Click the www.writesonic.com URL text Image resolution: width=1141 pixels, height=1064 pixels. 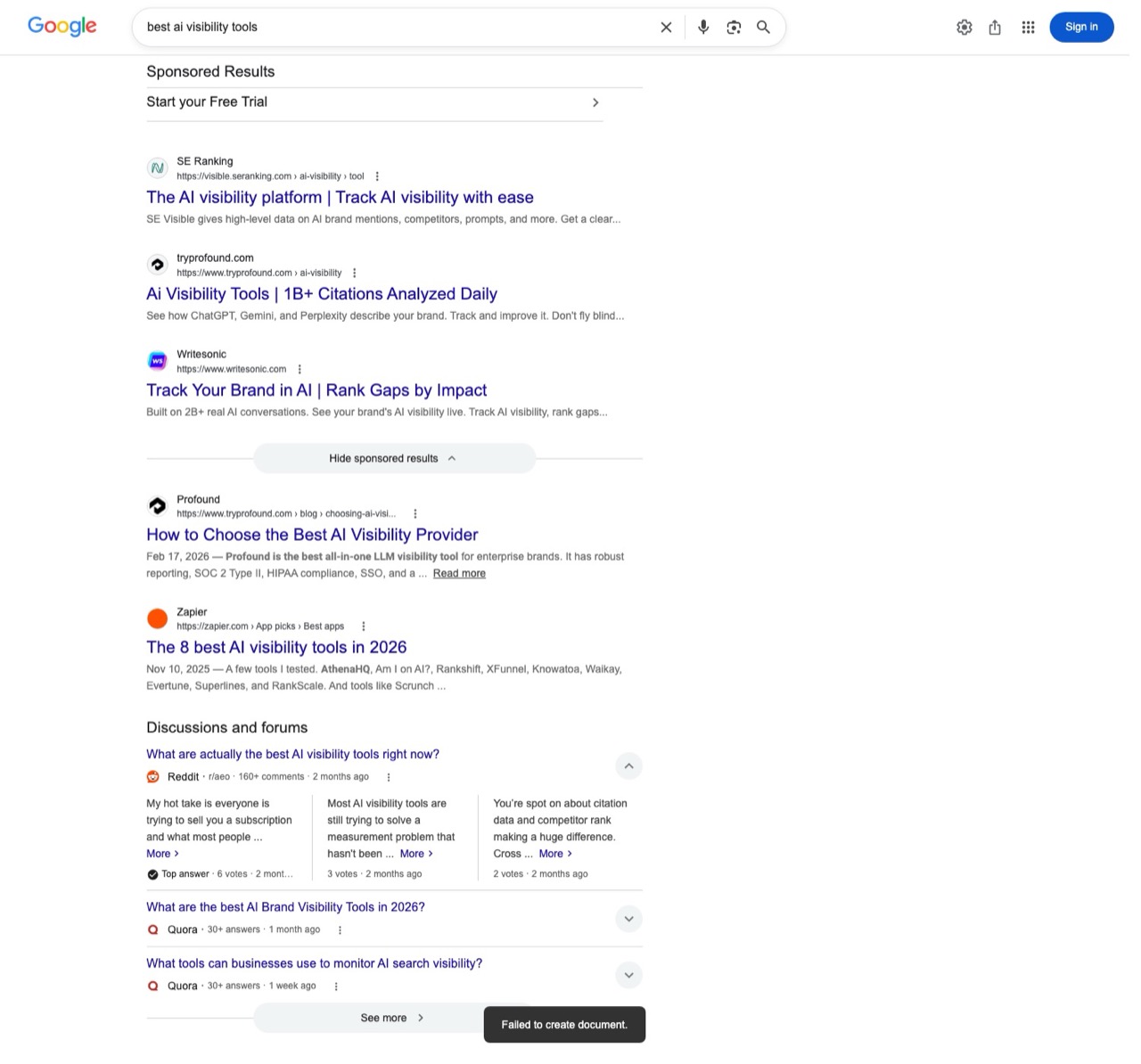pos(231,369)
